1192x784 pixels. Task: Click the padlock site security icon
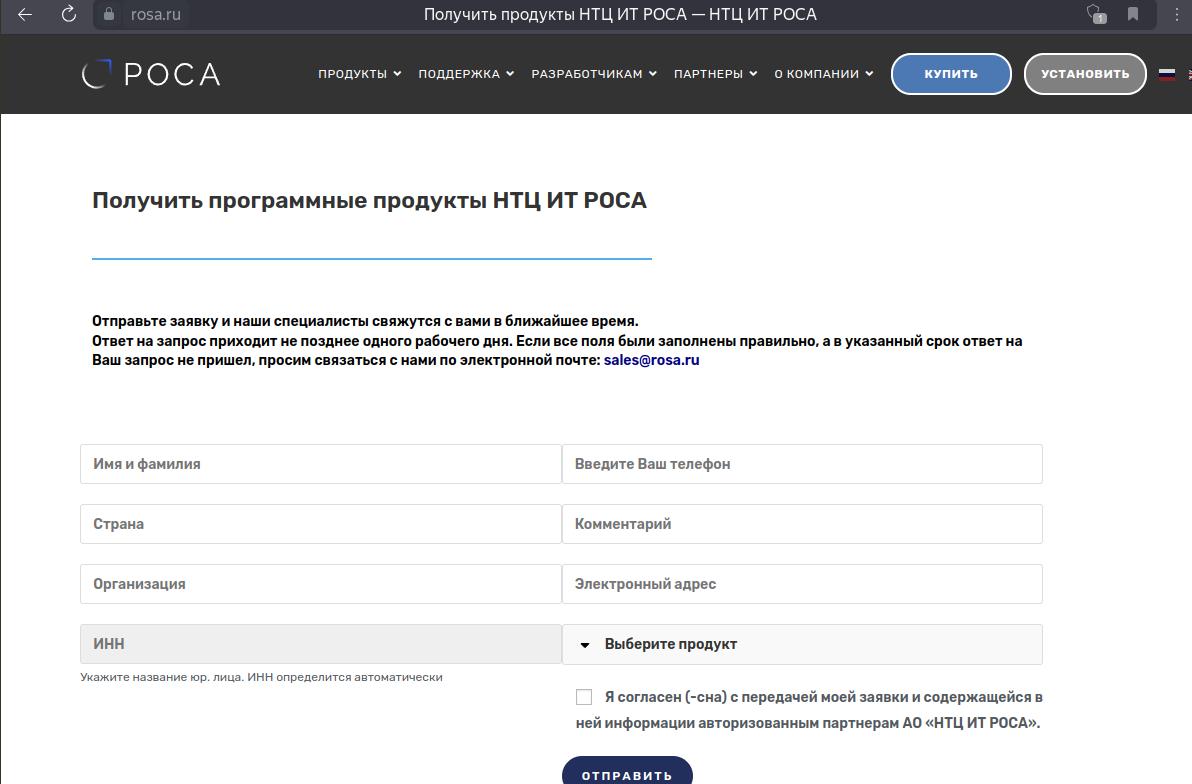109,14
